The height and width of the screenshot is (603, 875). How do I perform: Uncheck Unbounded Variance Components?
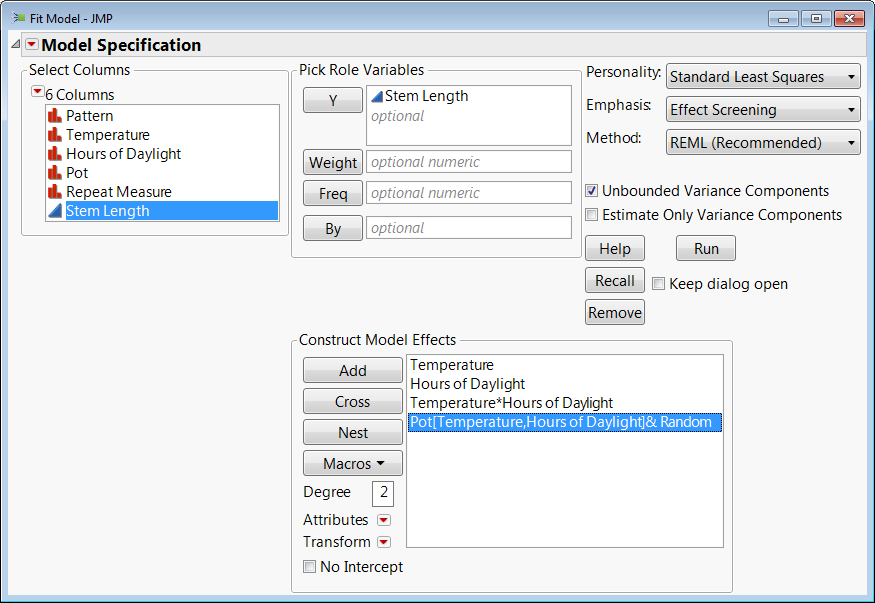(592, 191)
